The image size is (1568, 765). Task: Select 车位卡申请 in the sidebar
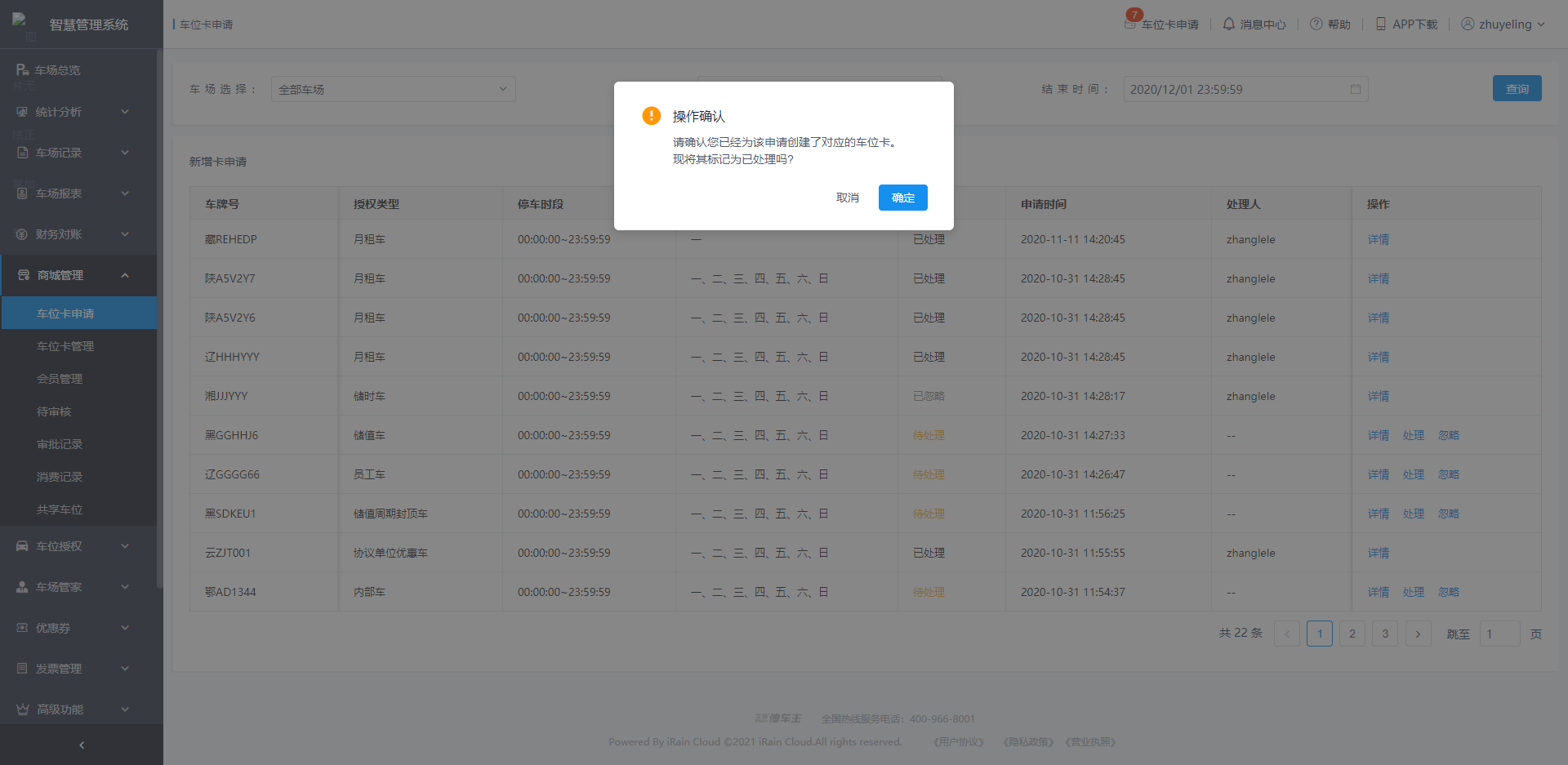(x=79, y=314)
